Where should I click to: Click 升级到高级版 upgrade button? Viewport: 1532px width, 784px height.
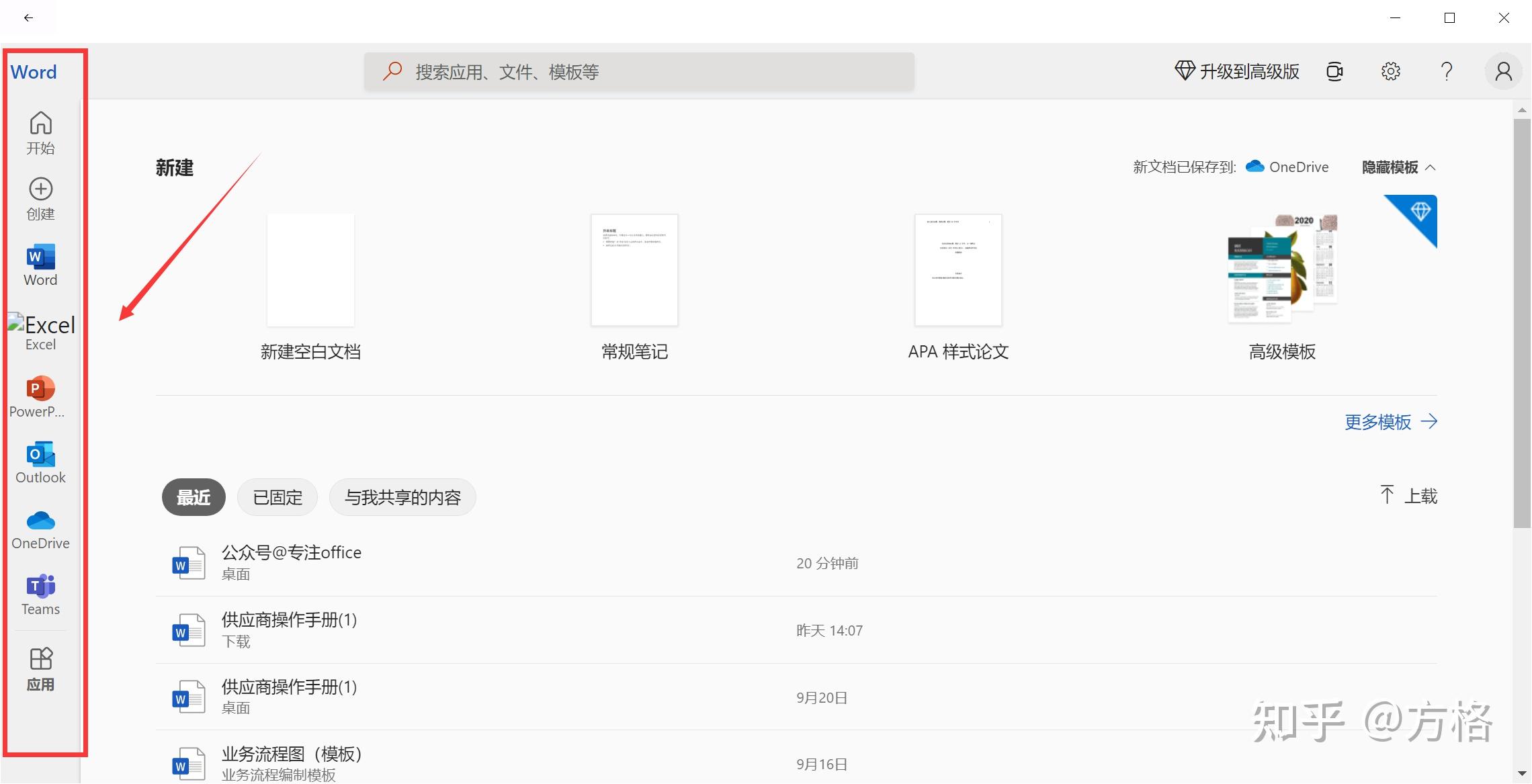point(1236,71)
